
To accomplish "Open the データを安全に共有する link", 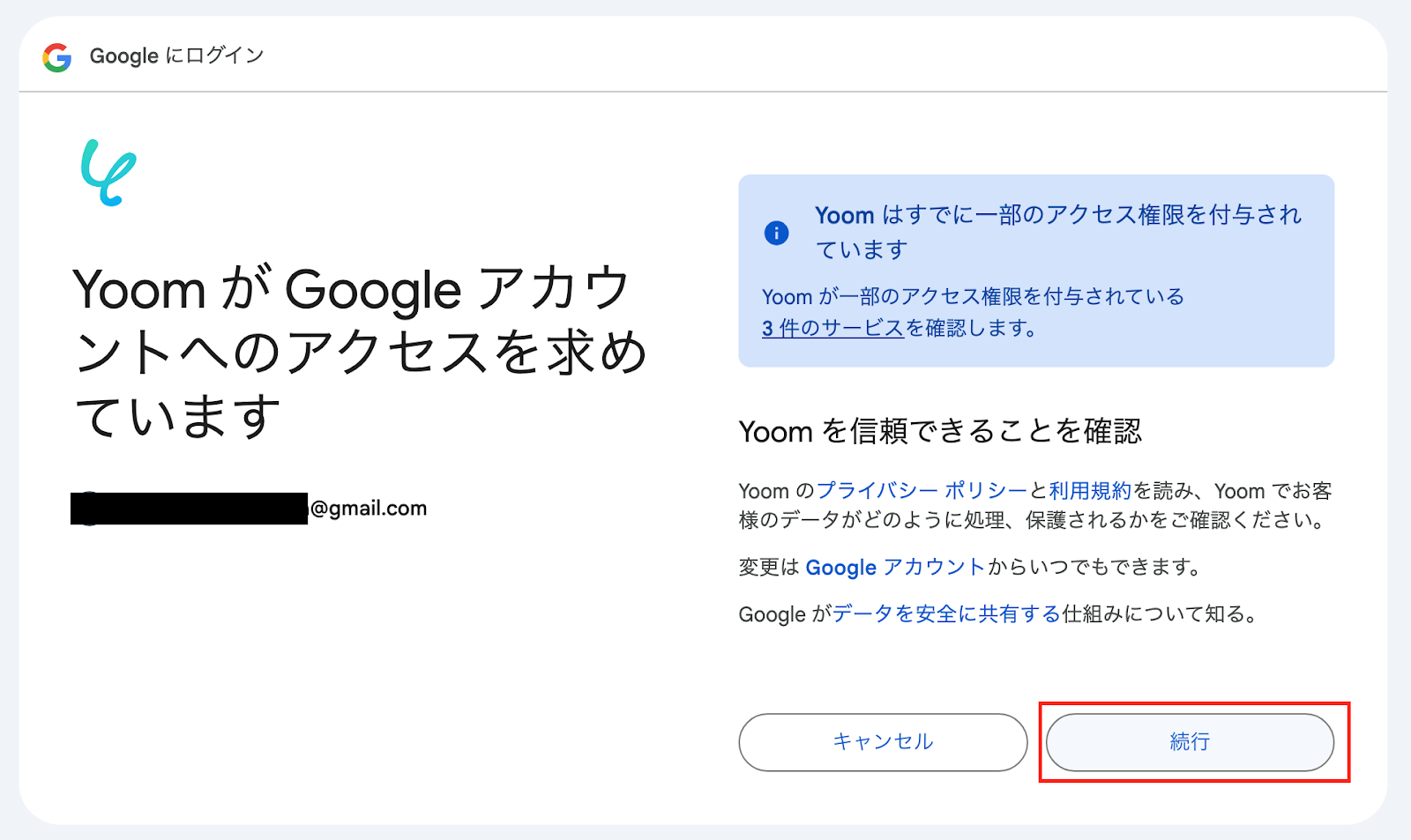I will point(946,614).
